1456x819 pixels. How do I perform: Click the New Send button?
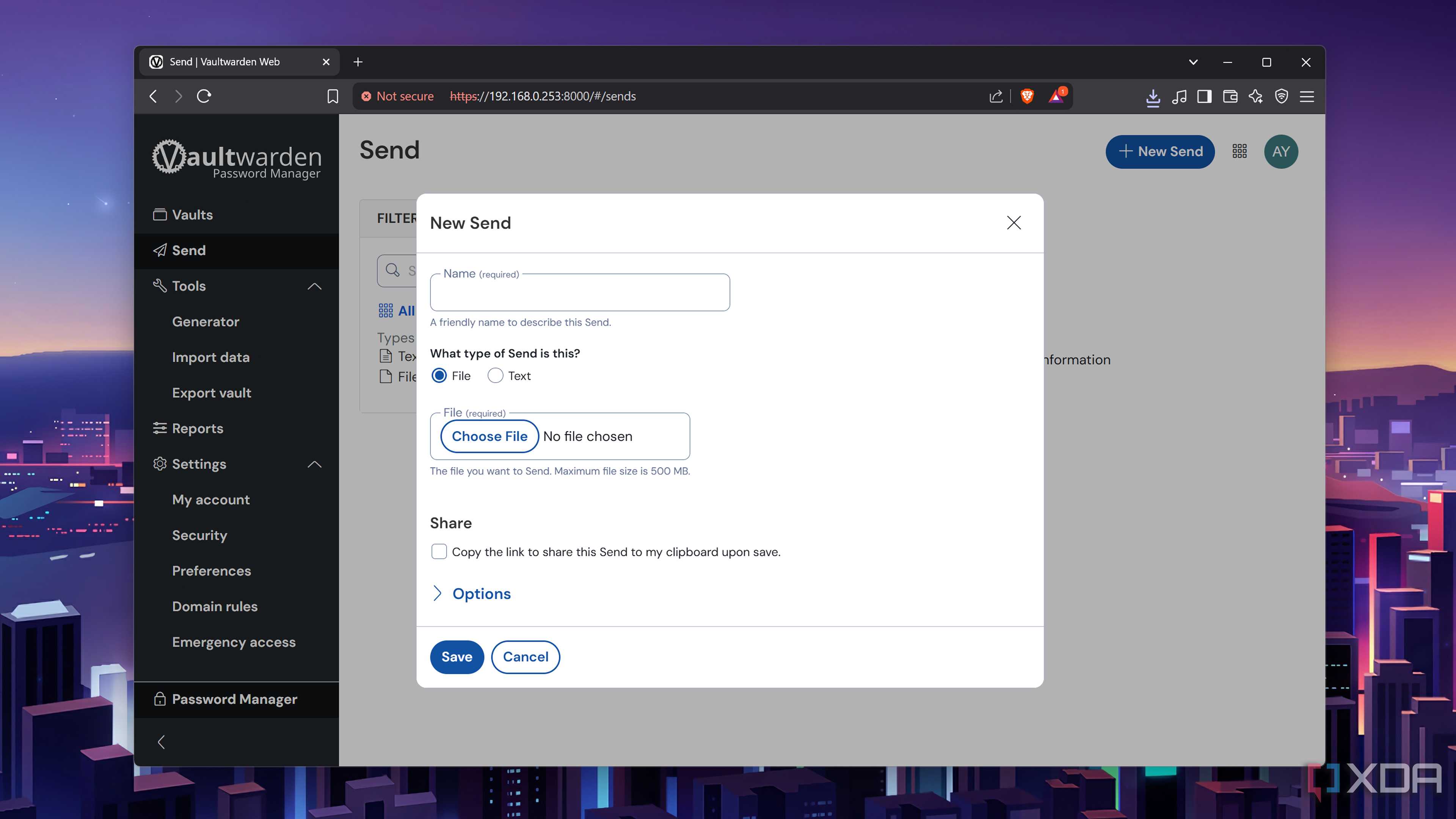pyautogui.click(x=1160, y=152)
